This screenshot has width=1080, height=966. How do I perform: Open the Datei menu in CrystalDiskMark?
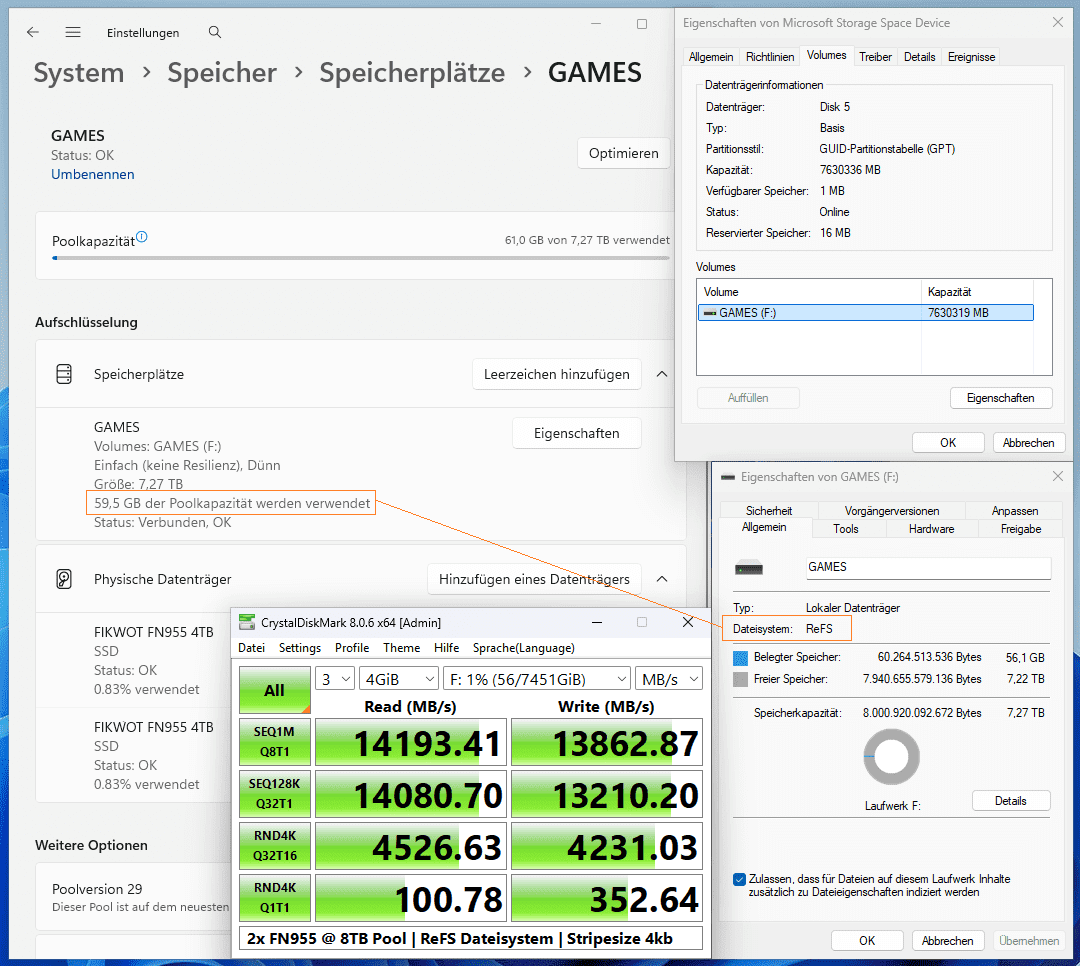coord(251,648)
